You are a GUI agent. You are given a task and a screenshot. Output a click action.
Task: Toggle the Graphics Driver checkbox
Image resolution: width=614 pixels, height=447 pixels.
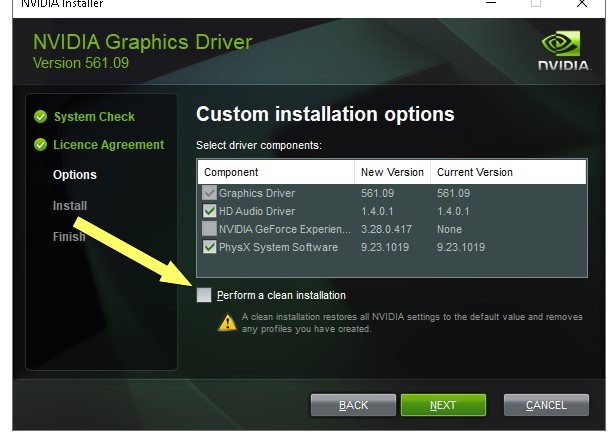(x=209, y=193)
